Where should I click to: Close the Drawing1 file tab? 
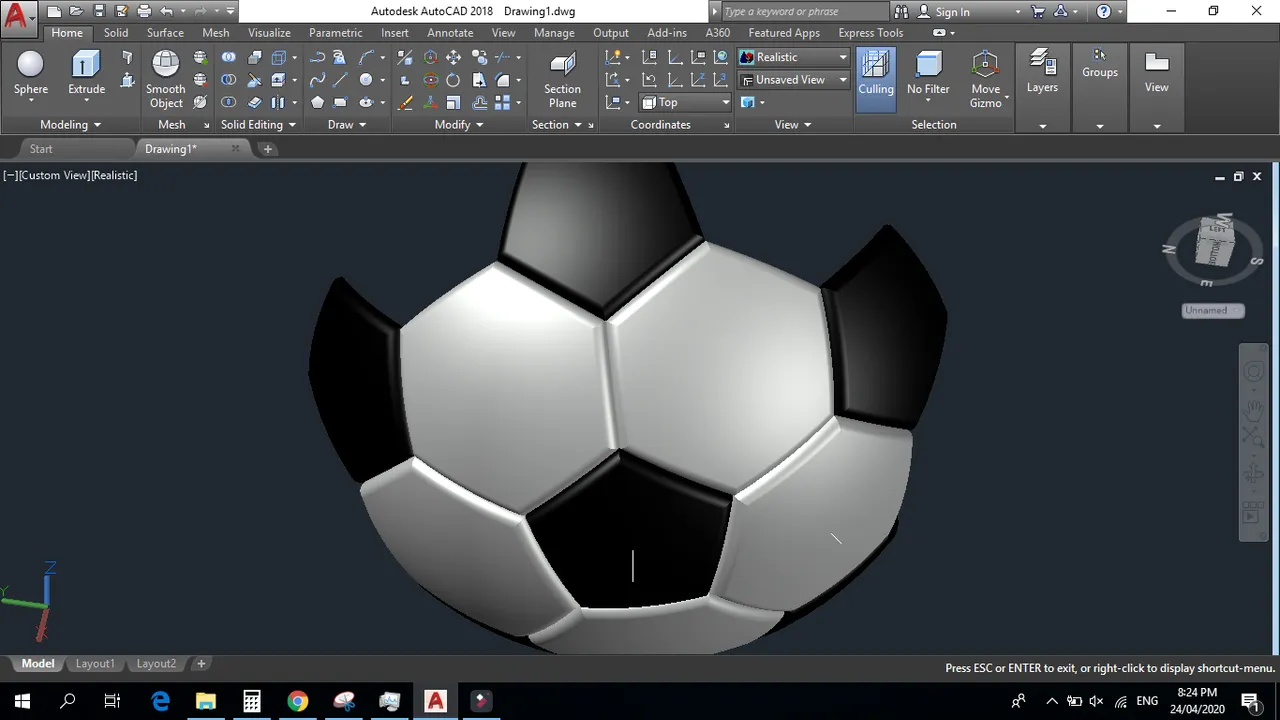coord(236,148)
